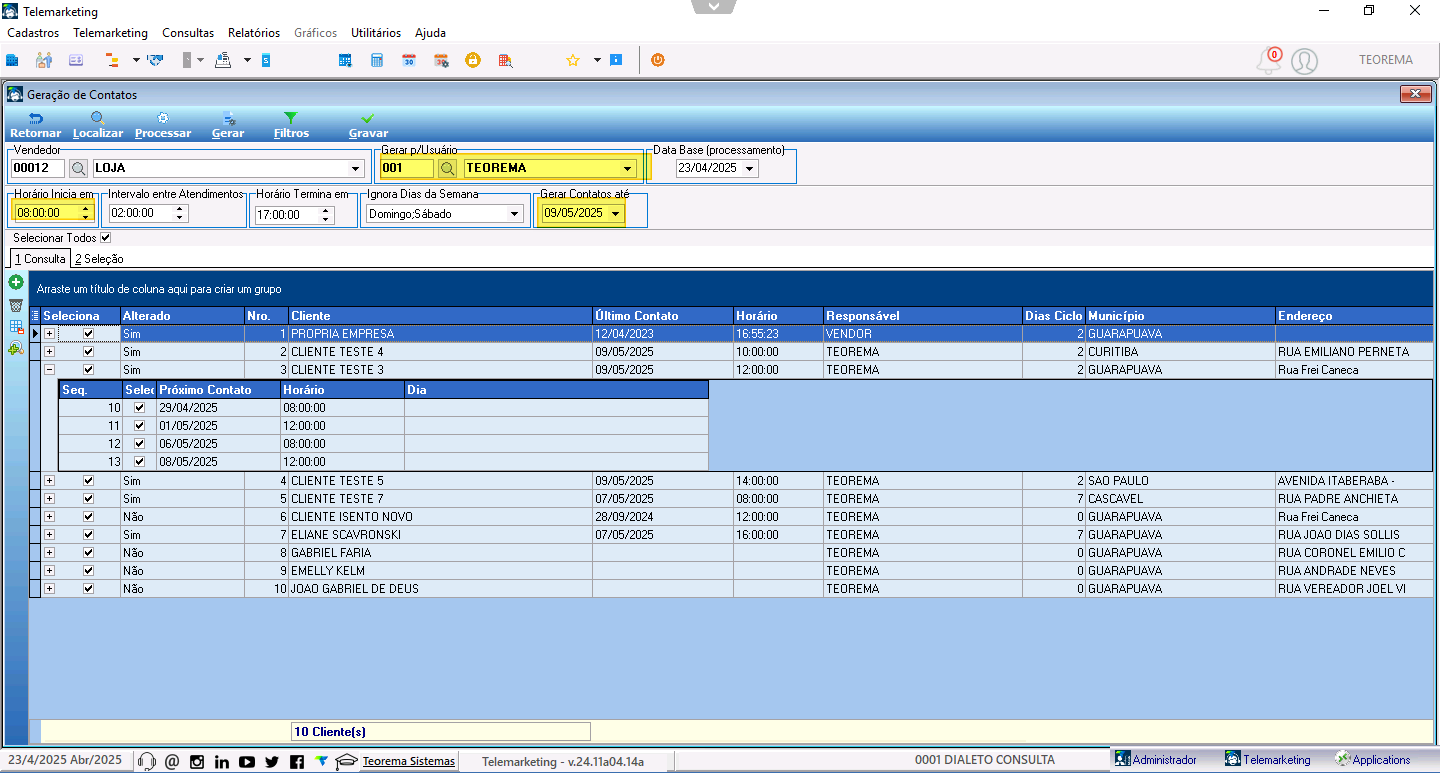The width and height of the screenshot is (1440, 773).
Task: Click the notification bell icon
Action: 1268,61
